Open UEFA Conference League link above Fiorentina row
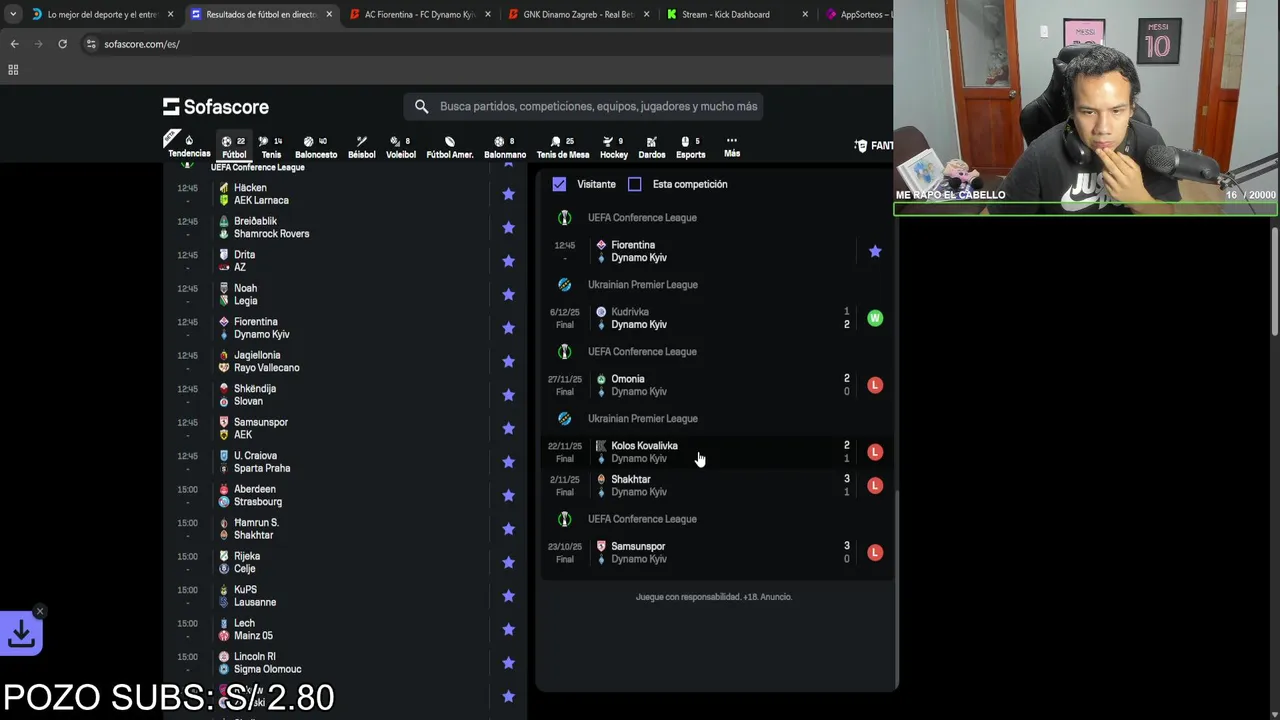This screenshot has height=720, width=1280. click(x=642, y=217)
